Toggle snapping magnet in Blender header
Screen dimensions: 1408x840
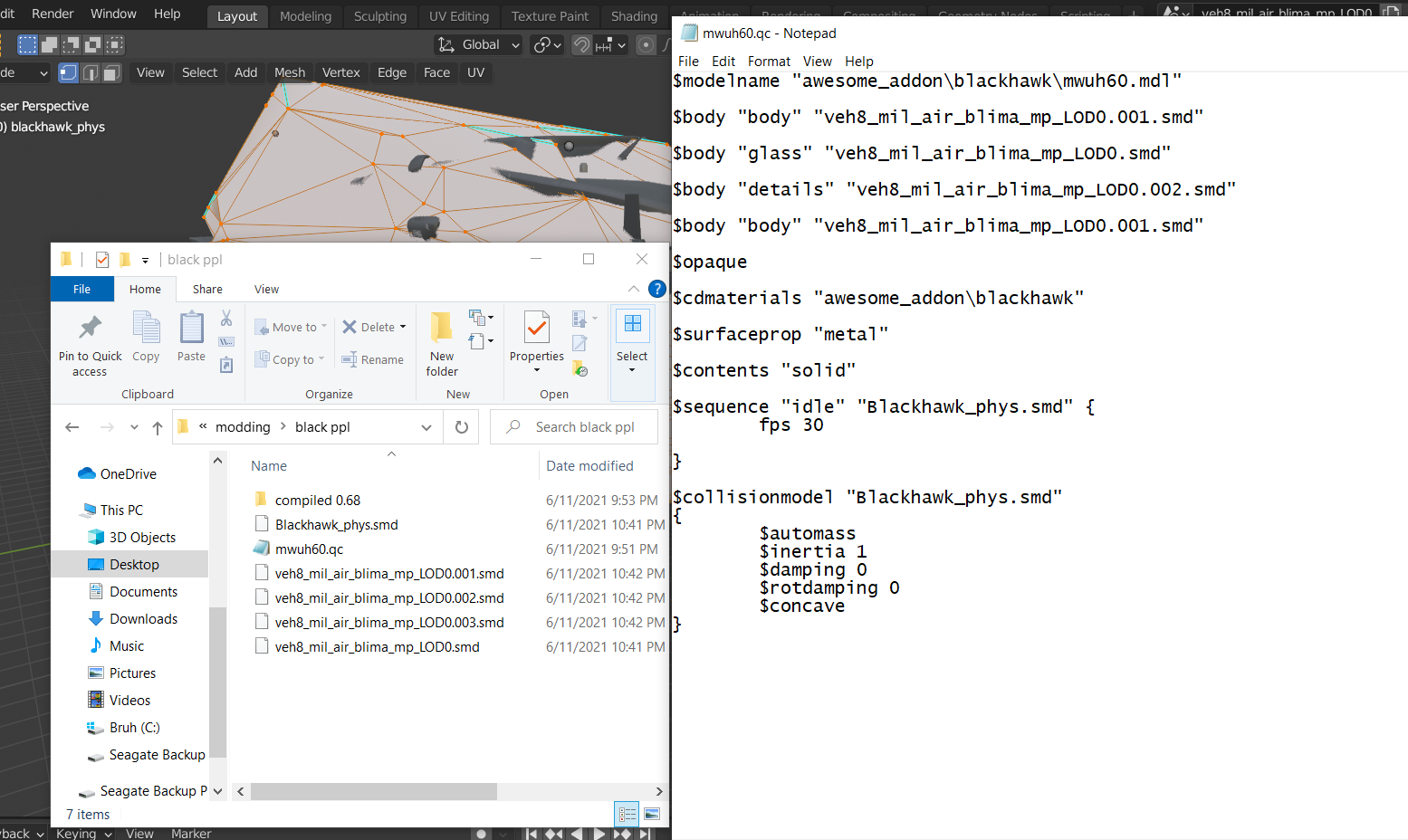coord(581,44)
